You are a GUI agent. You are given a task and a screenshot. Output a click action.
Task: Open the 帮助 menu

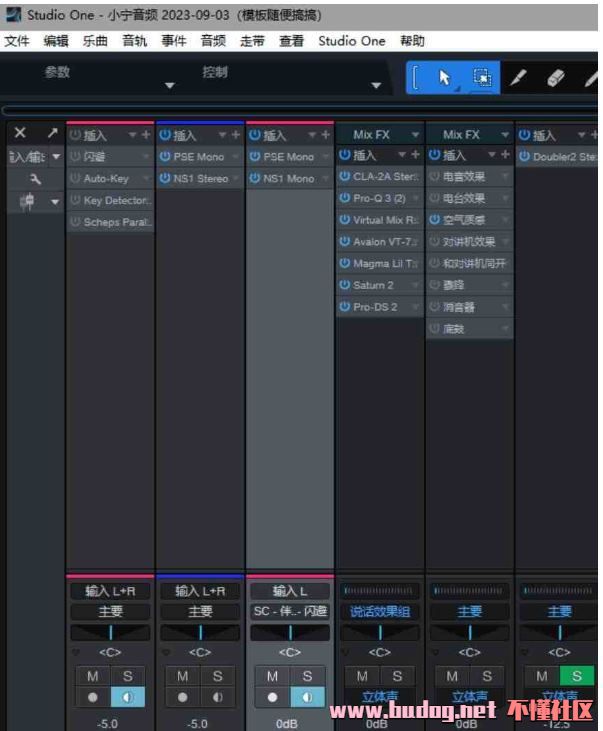[x=412, y=41]
